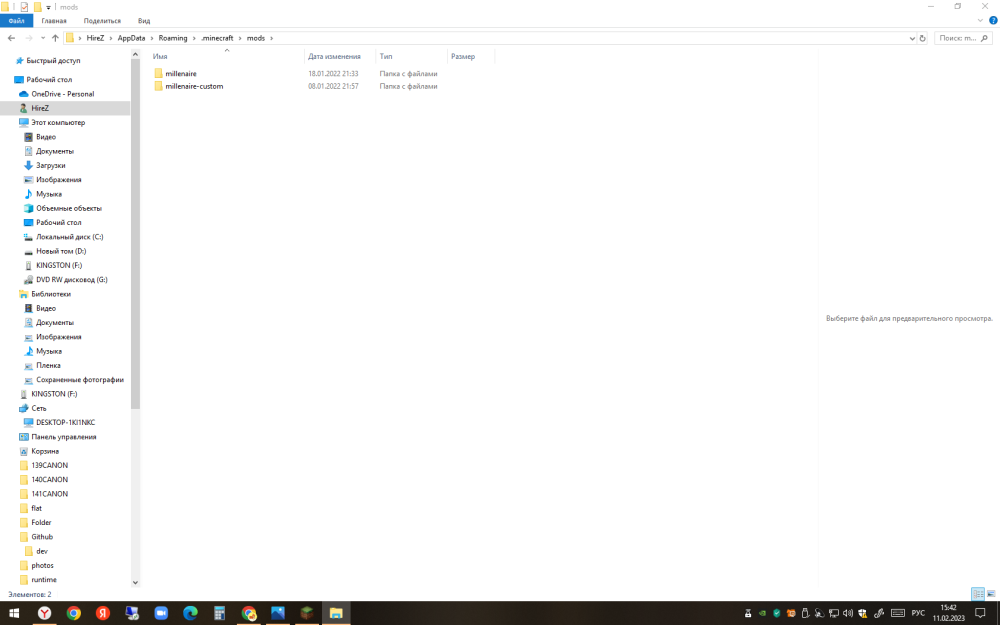The image size is (1000, 625).
Task: Open DVD RW дисковод (G:) in the sidebar
Action: click(71, 279)
